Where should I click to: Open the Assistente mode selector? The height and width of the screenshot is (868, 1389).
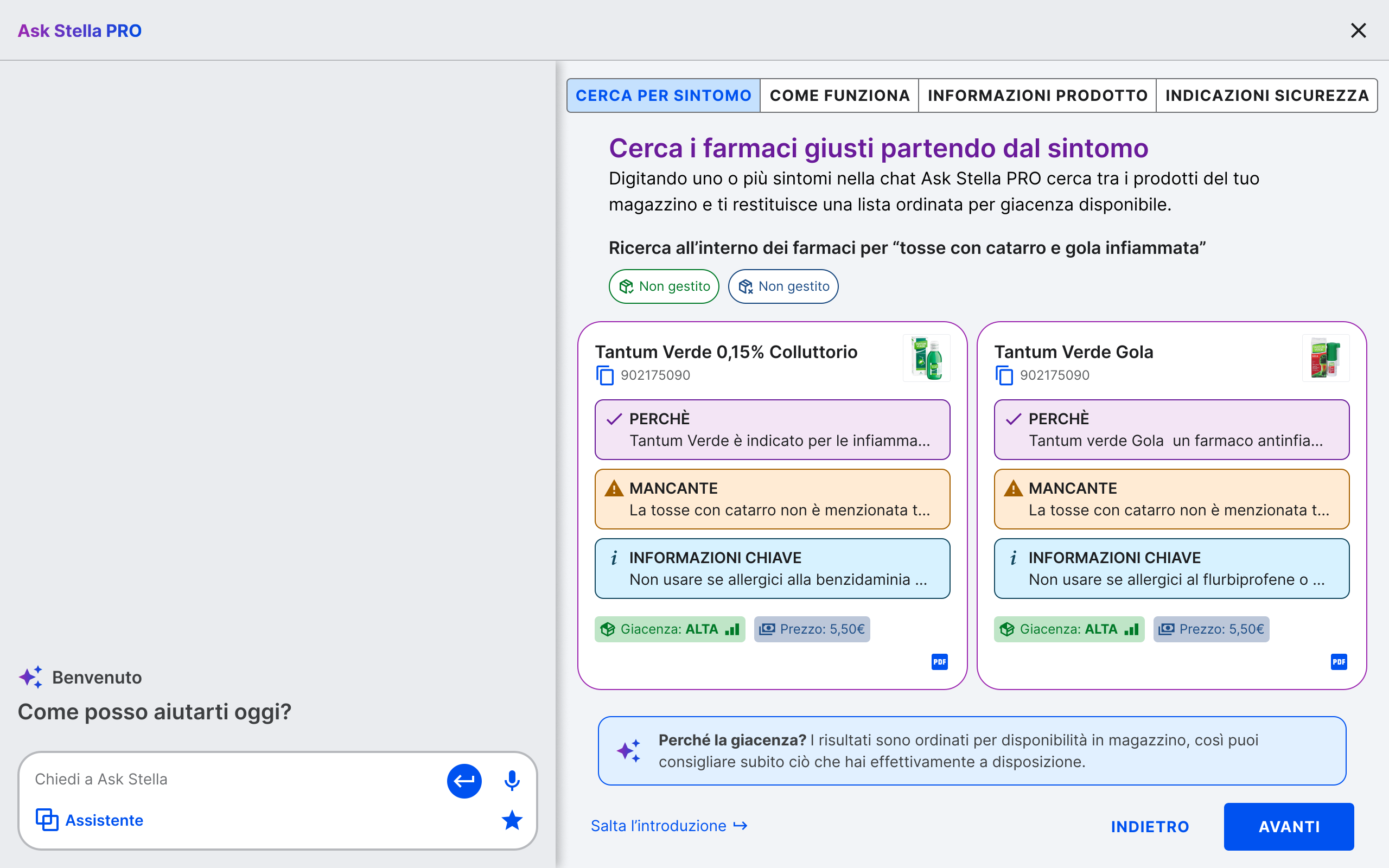click(90, 820)
